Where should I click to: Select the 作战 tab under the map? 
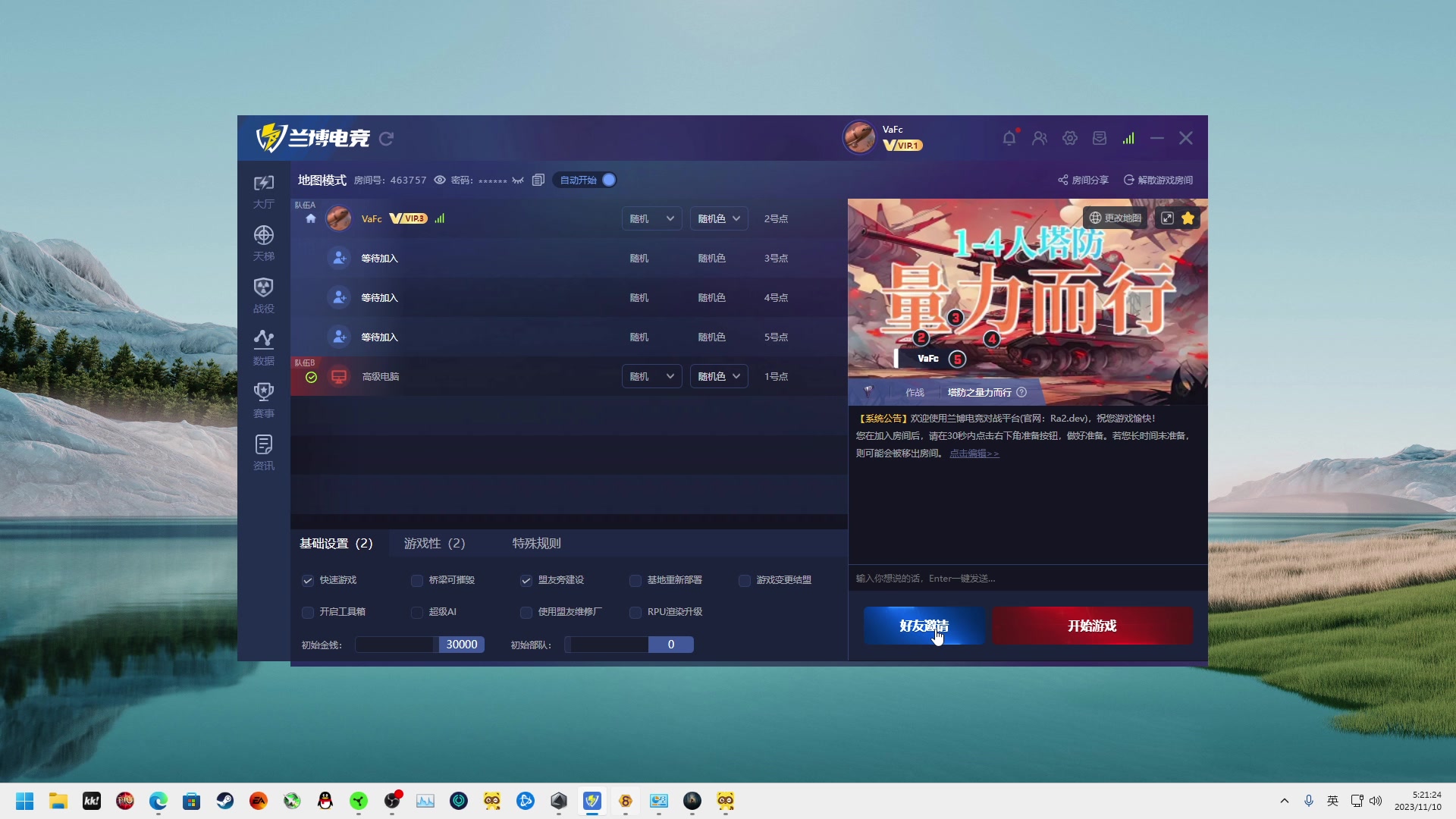pos(915,392)
